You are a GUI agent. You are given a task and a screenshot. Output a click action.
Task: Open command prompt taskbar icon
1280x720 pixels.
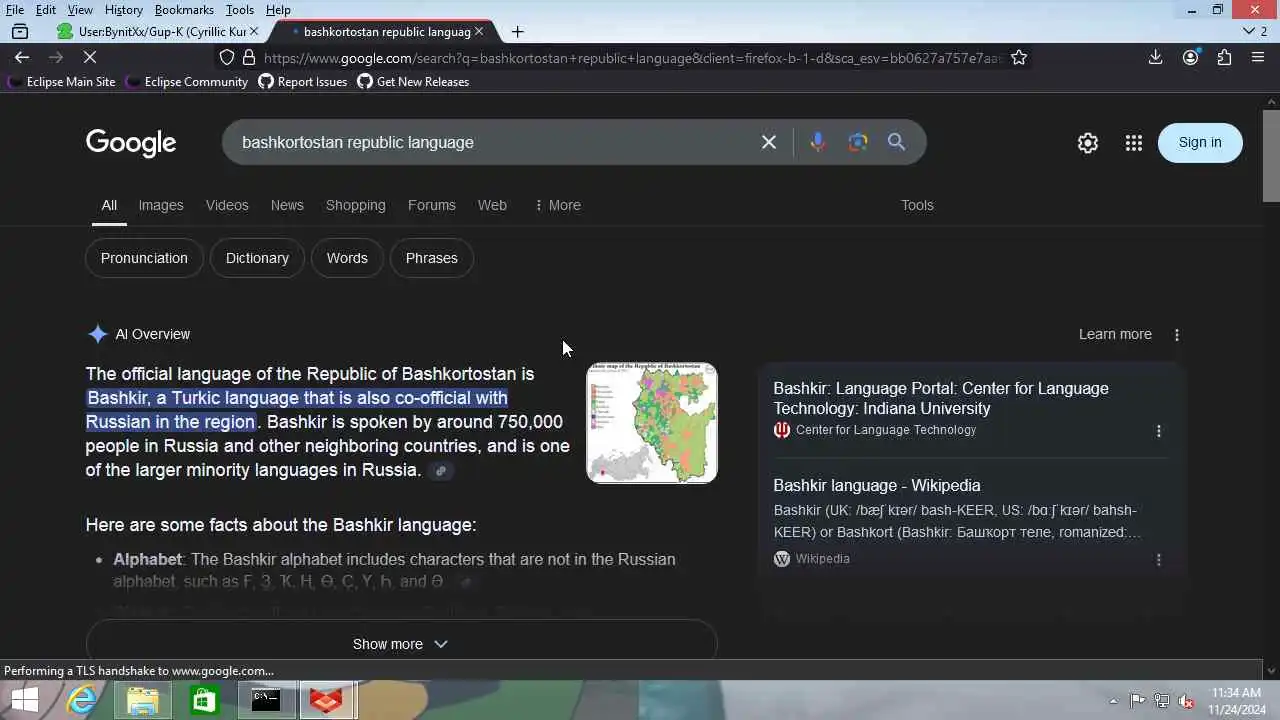[x=266, y=701]
